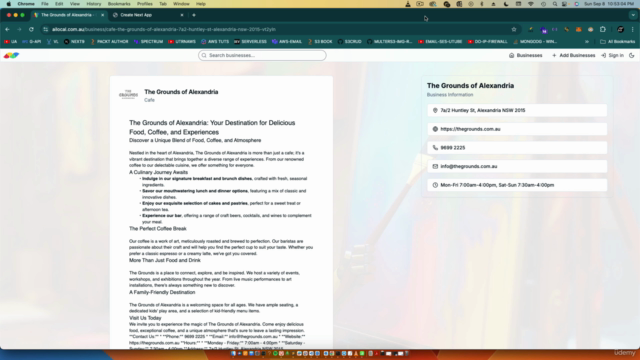Open the Chrome profile avatar
The image size is (640, 360).
(620, 29)
